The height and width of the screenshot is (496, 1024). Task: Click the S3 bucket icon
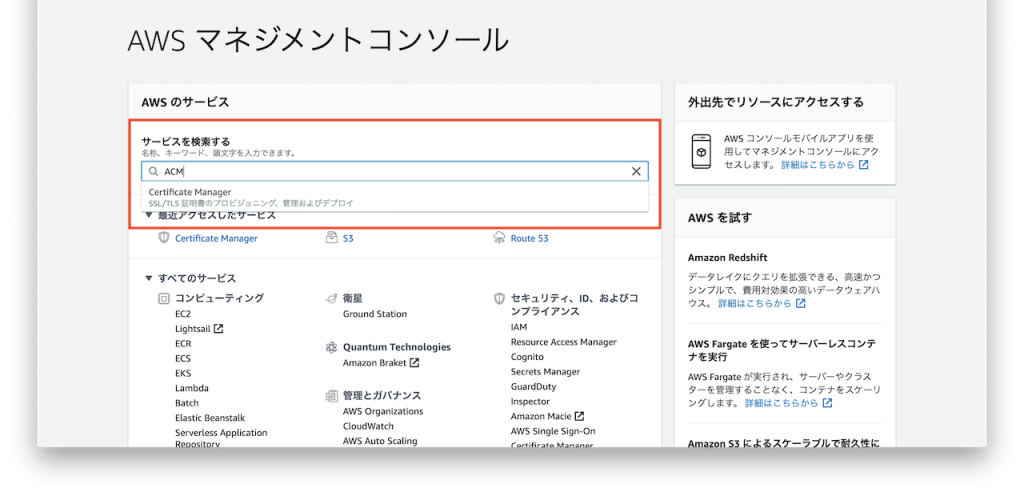332,238
